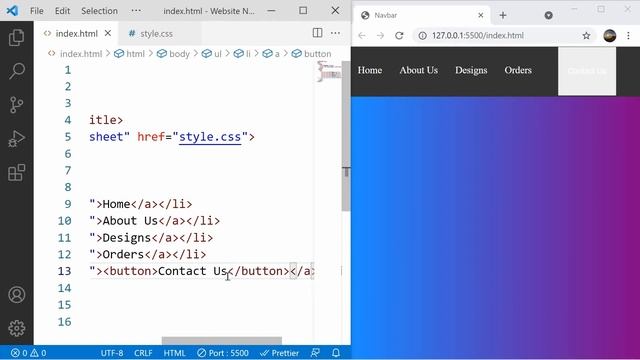This screenshot has width=640, height=360.
Task: Change CRLF end of line sequence
Action: point(143,353)
